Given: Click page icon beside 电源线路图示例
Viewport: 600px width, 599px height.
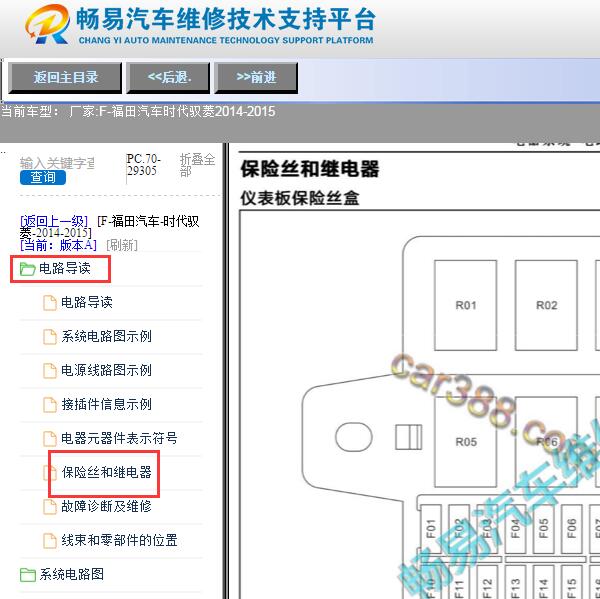Looking at the screenshot, I should [50, 370].
